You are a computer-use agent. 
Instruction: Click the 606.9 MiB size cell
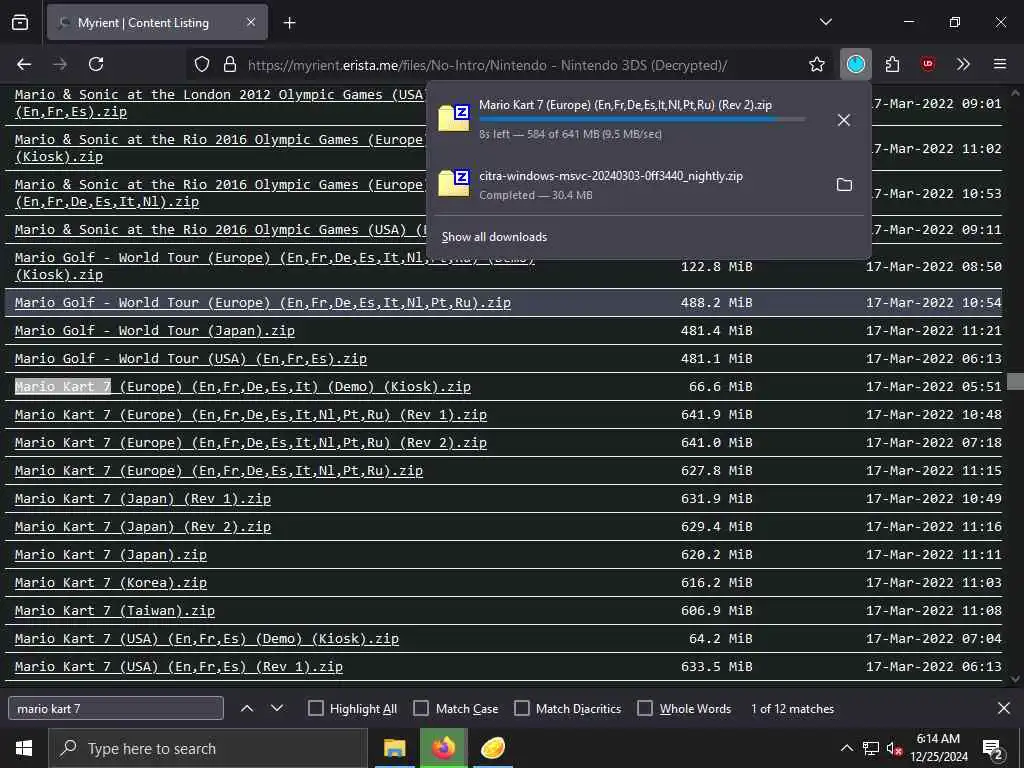coord(716,611)
